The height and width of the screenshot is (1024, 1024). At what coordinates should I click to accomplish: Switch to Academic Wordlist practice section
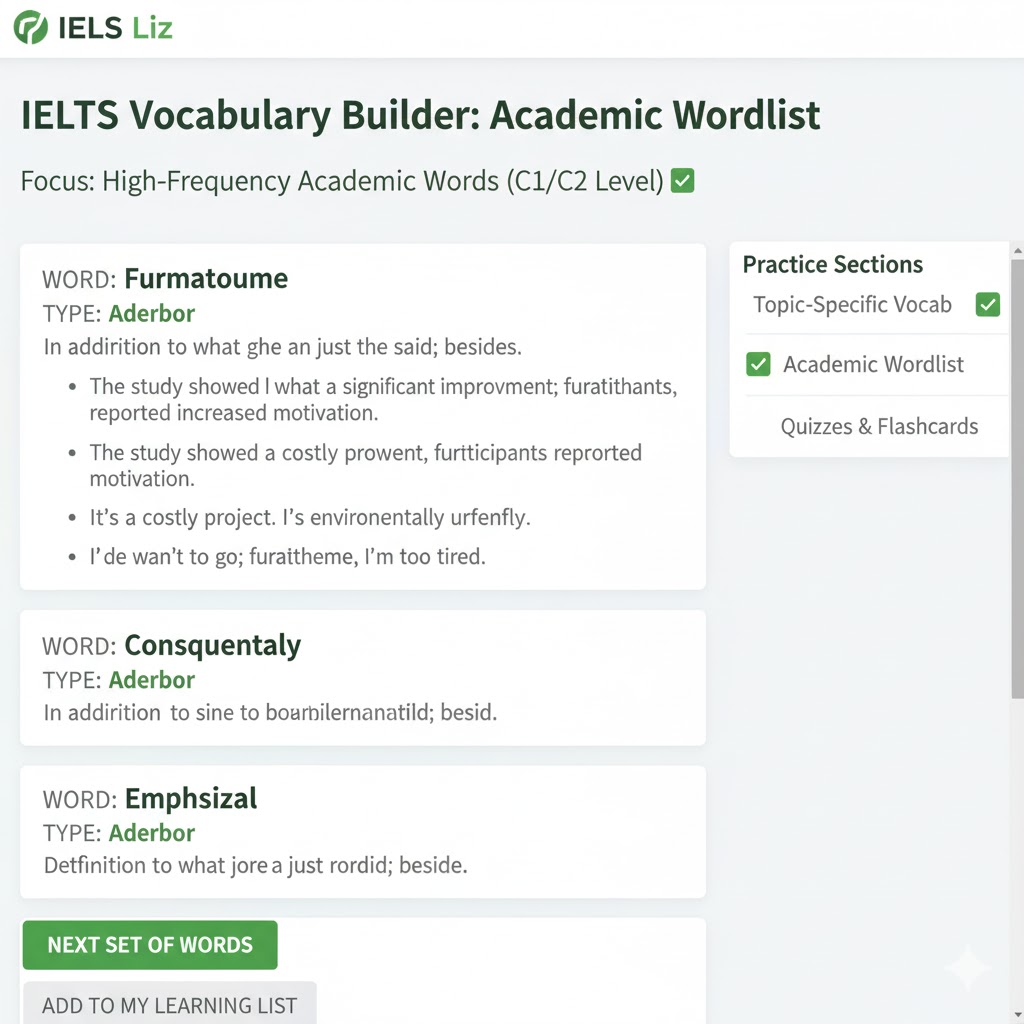(873, 365)
